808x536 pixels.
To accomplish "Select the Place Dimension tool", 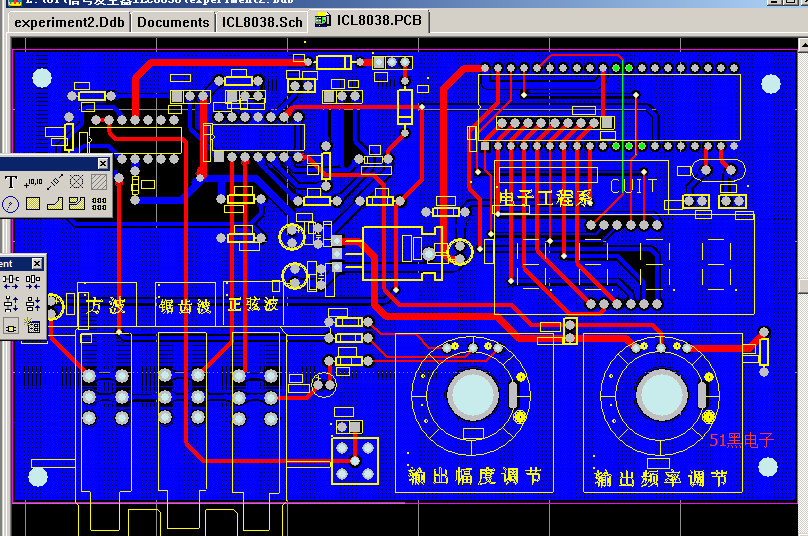I will click(55, 182).
